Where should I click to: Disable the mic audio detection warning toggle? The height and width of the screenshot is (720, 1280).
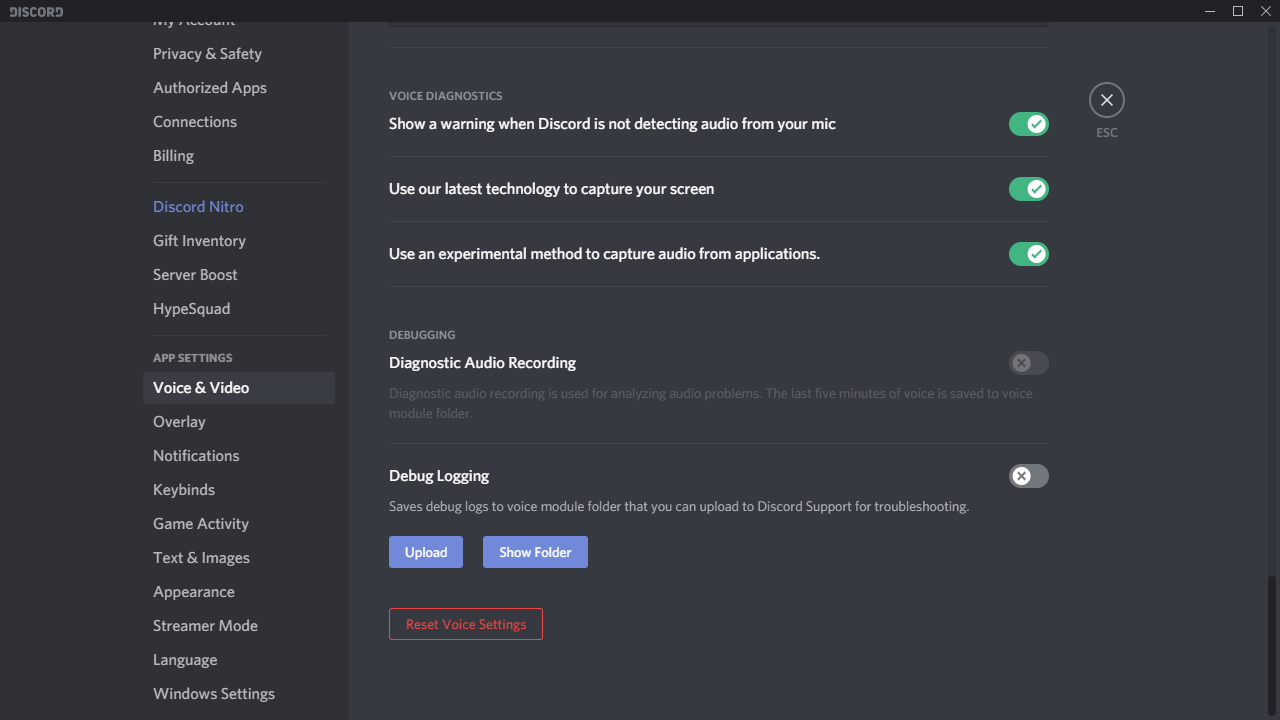pyautogui.click(x=1028, y=124)
